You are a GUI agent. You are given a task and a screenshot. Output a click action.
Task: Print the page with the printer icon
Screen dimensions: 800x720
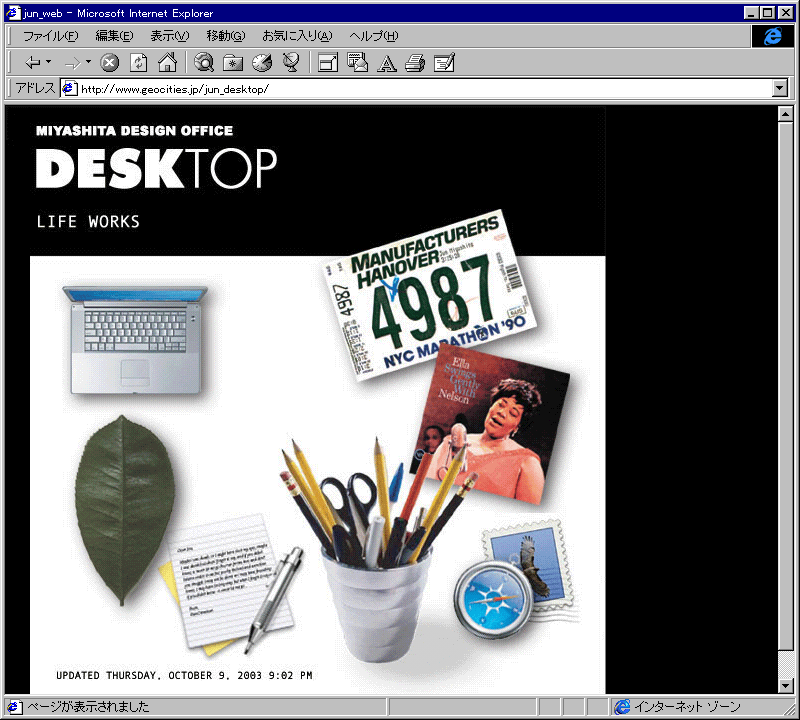[415, 63]
